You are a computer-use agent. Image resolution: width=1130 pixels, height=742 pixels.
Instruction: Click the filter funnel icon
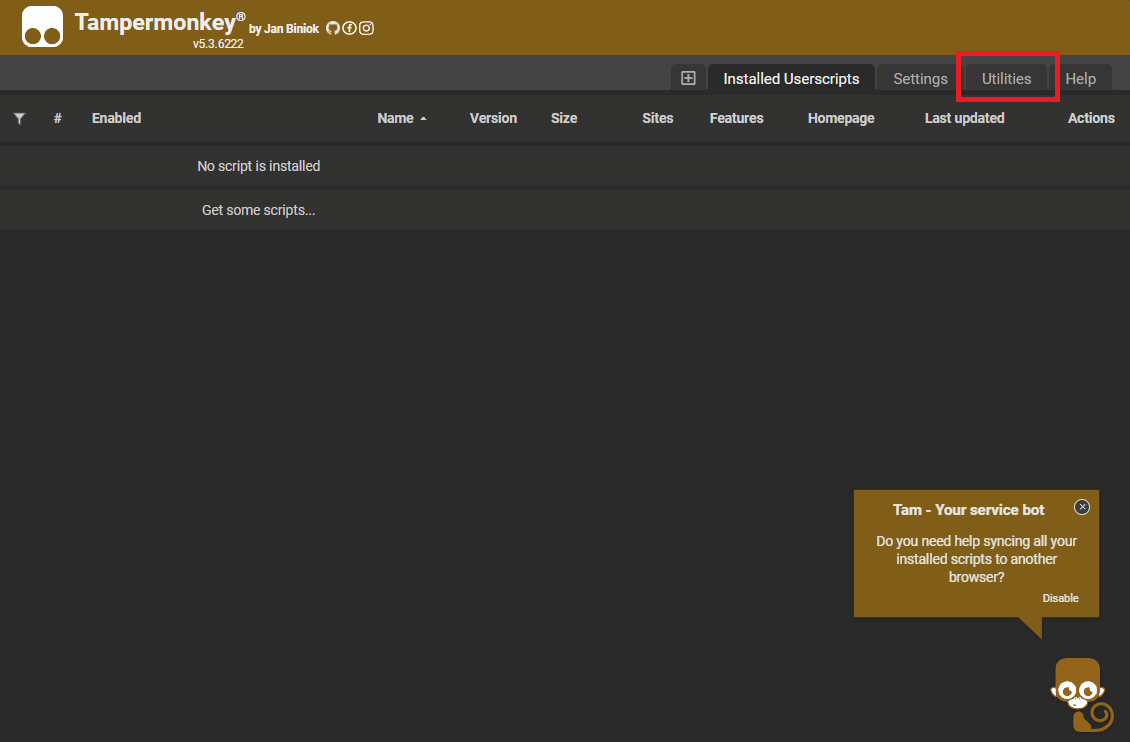(19, 118)
